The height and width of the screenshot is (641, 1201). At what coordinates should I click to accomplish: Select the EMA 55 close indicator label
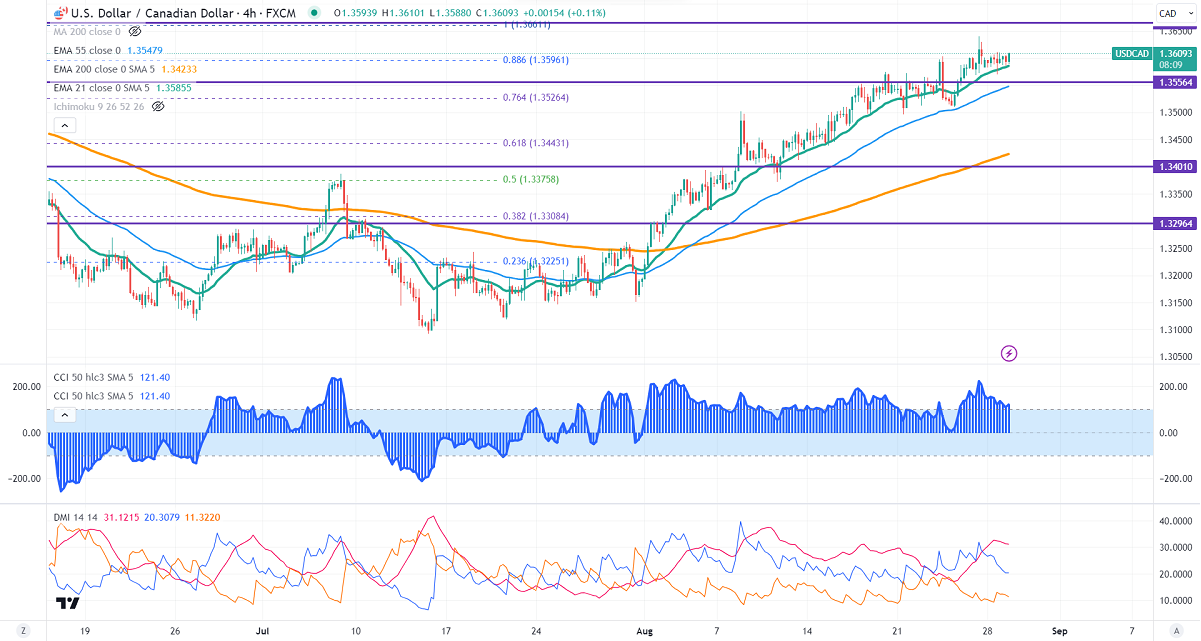click(x=86, y=50)
